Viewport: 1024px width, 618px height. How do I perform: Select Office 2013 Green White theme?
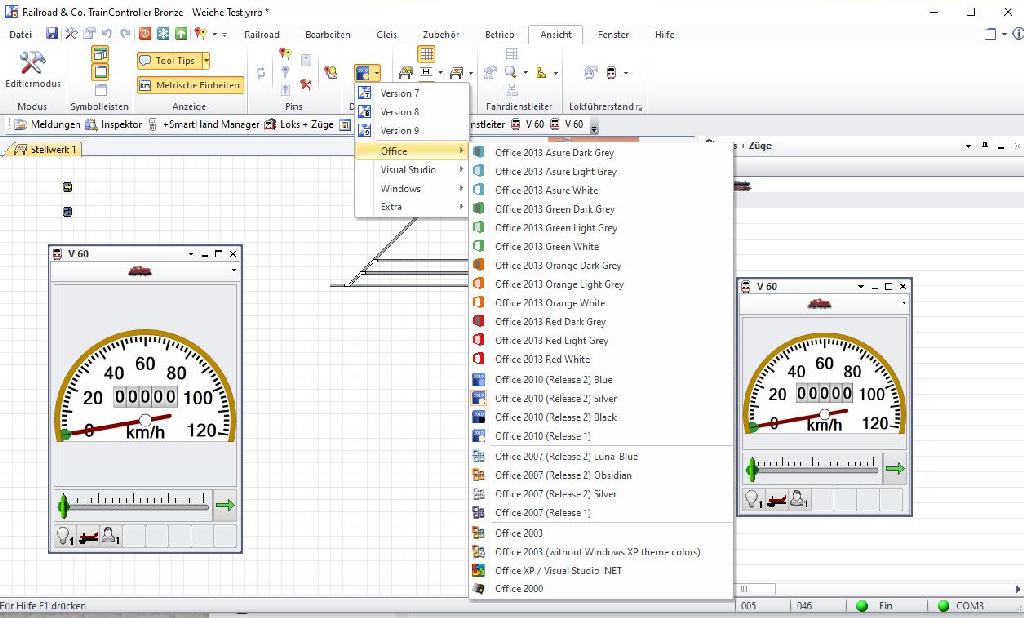(x=547, y=247)
